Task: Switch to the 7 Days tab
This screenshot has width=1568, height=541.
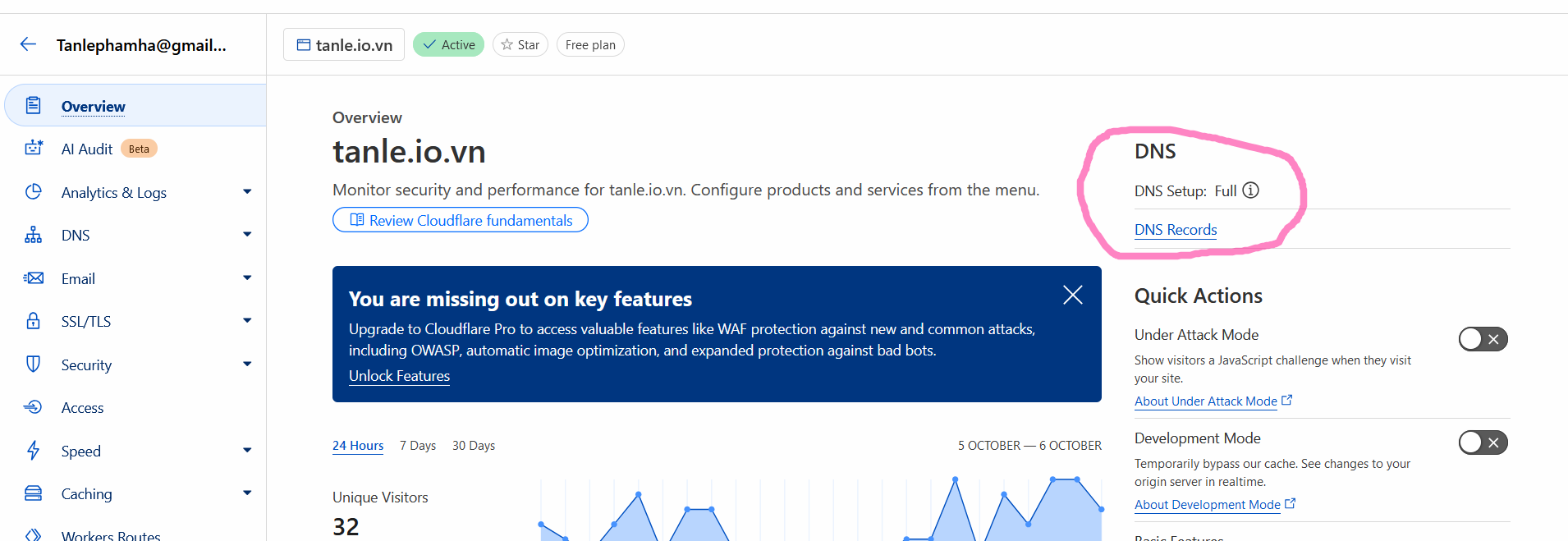Action: click(x=417, y=445)
